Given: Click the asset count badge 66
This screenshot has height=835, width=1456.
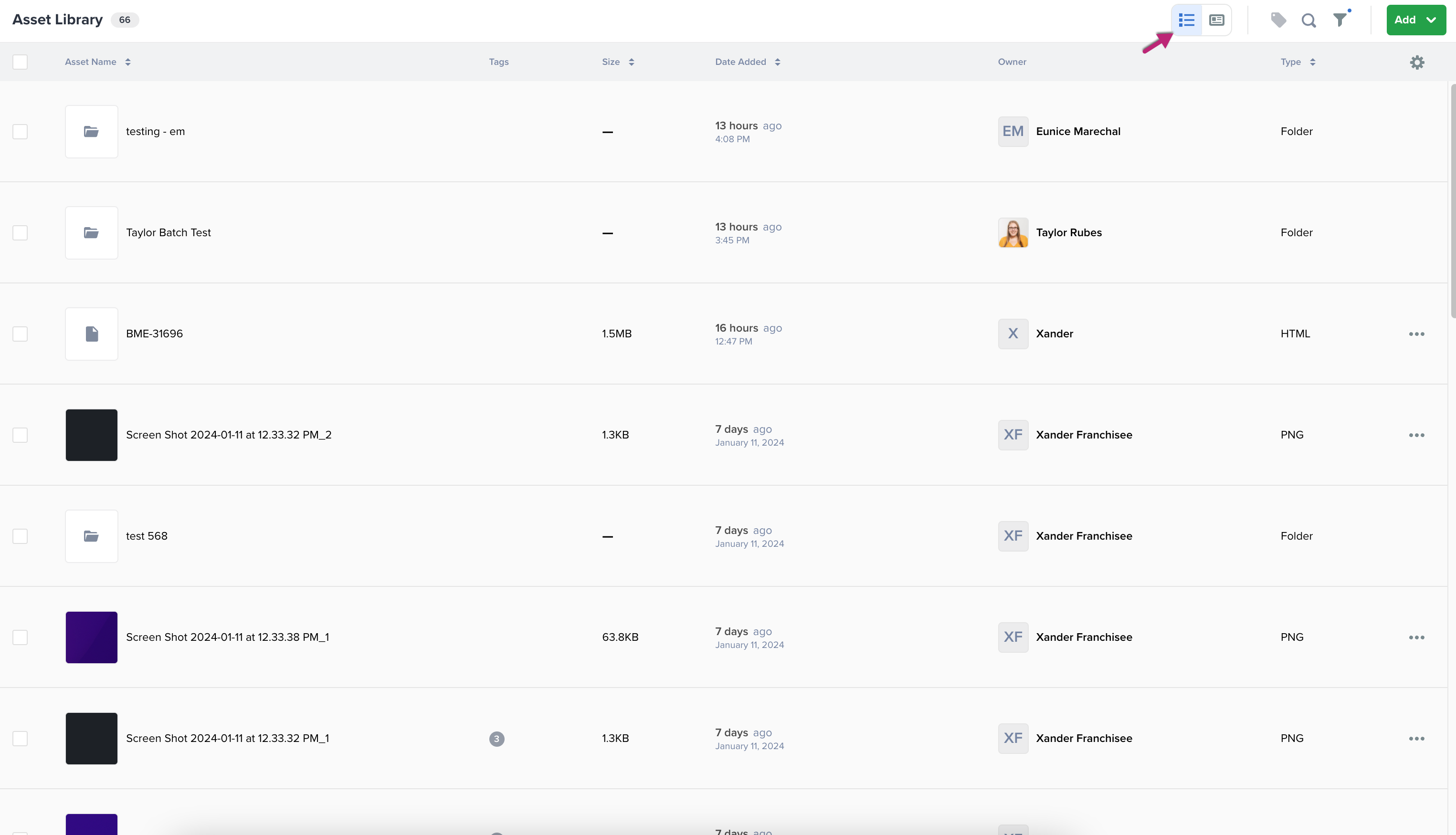Looking at the screenshot, I should tap(125, 20).
